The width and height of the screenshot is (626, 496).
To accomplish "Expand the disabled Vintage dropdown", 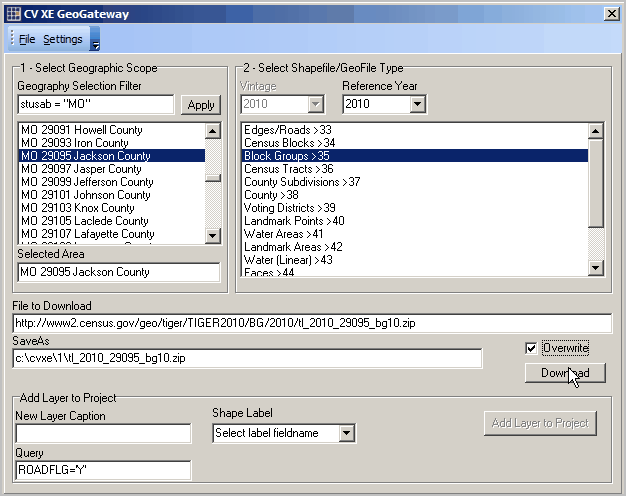I will (315, 104).
